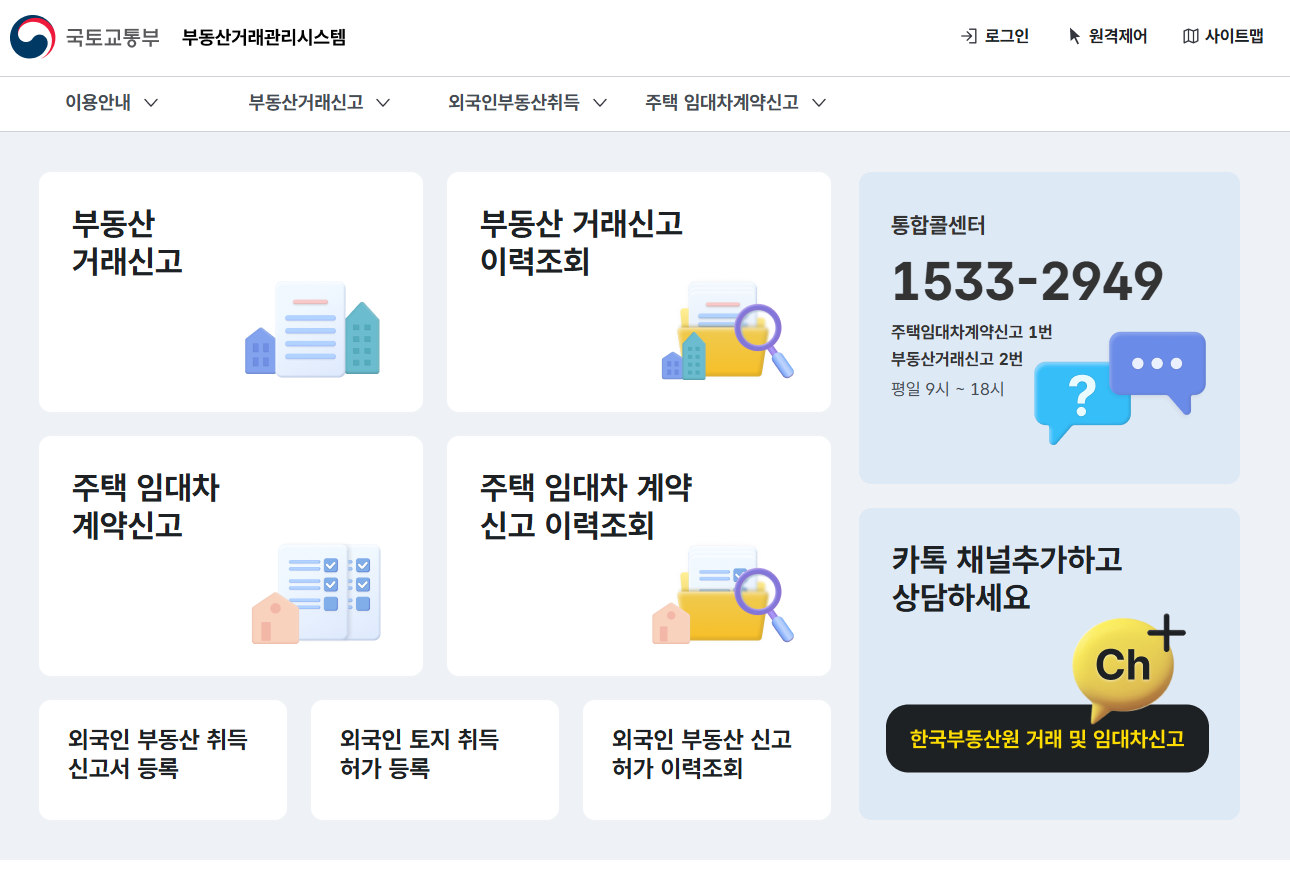Open the 사이트맵 link

pyautogui.click(x=1234, y=37)
